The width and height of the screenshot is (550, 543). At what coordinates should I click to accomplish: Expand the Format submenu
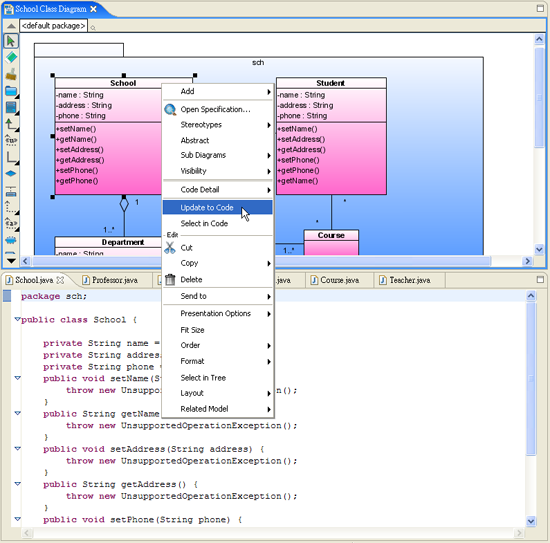[x=217, y=361]
